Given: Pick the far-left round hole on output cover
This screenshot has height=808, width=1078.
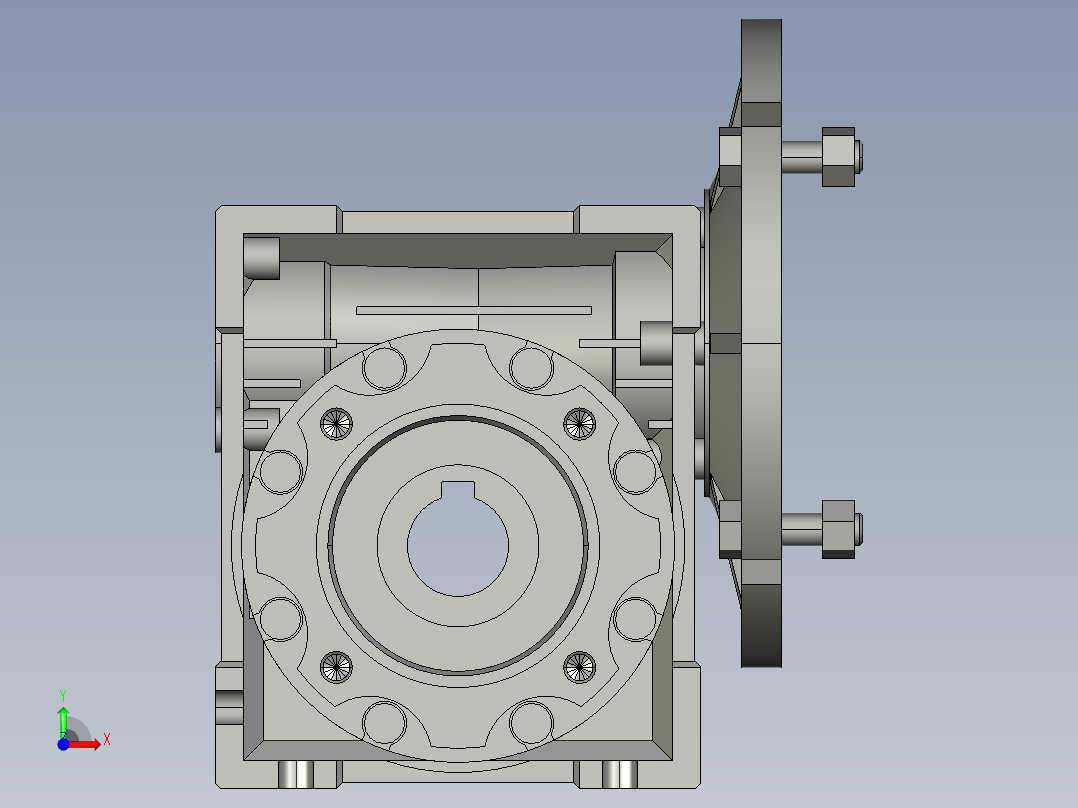Looking at the screenshot, I should tap(280, 472).
